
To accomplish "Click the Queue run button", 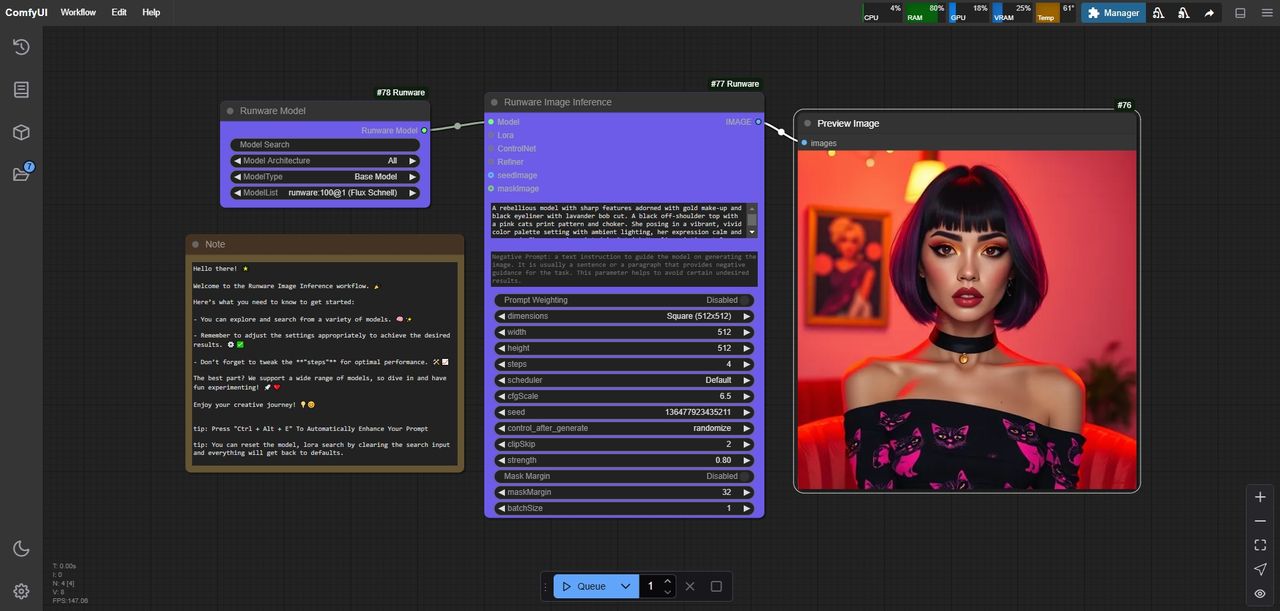I will [x=583, y=586].
